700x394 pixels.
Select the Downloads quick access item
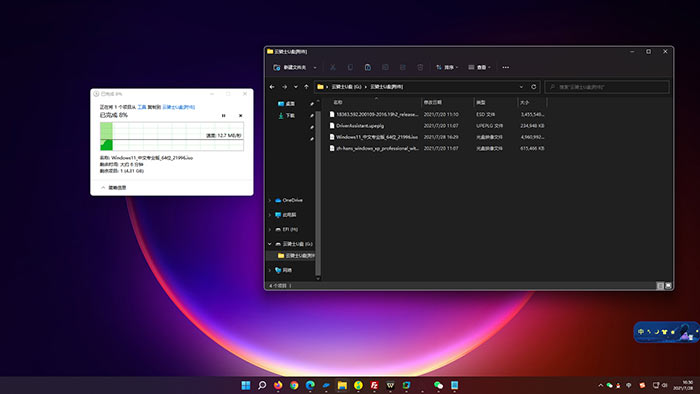click(x=286, y=116)
